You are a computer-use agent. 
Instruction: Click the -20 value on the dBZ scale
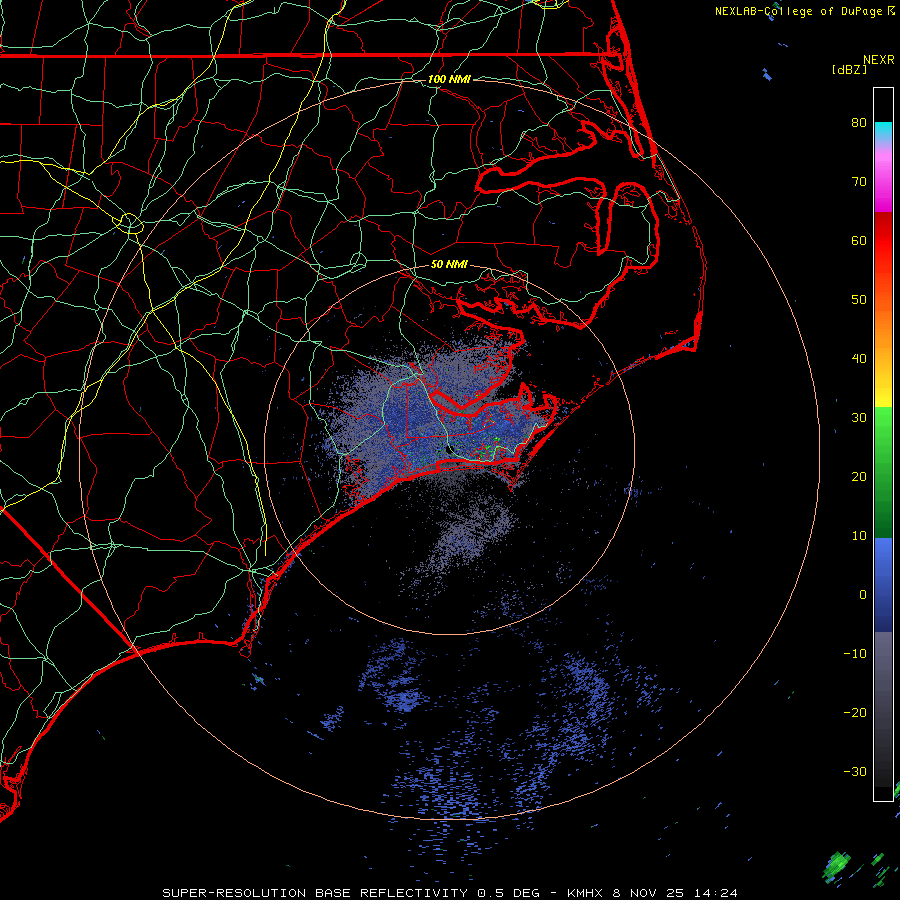coord(855,713)
